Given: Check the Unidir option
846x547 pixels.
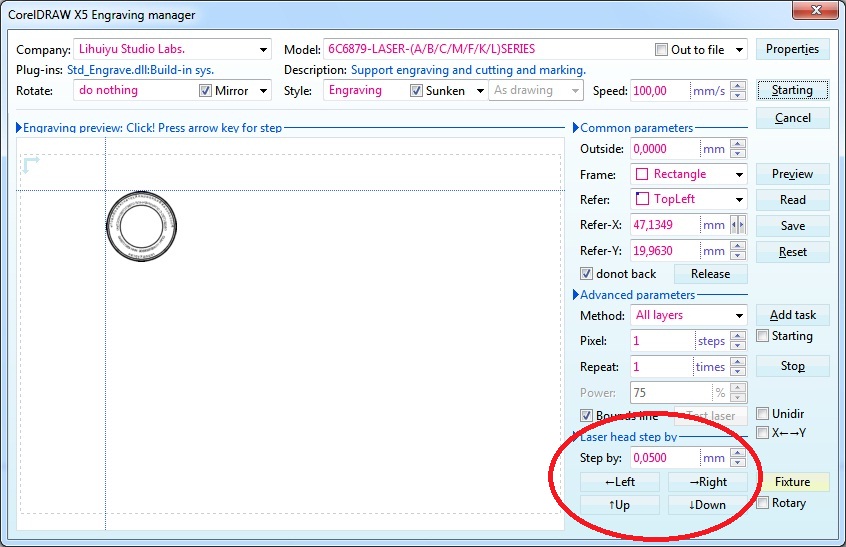Looking at the screenshot, I should click(x=763, y=414).
